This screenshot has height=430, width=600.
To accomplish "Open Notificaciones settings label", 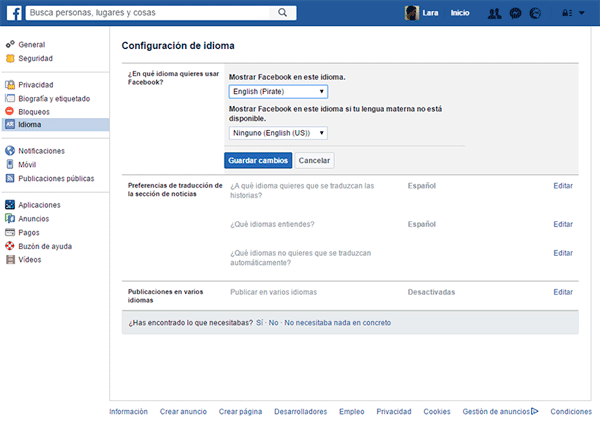I will 42,151.
